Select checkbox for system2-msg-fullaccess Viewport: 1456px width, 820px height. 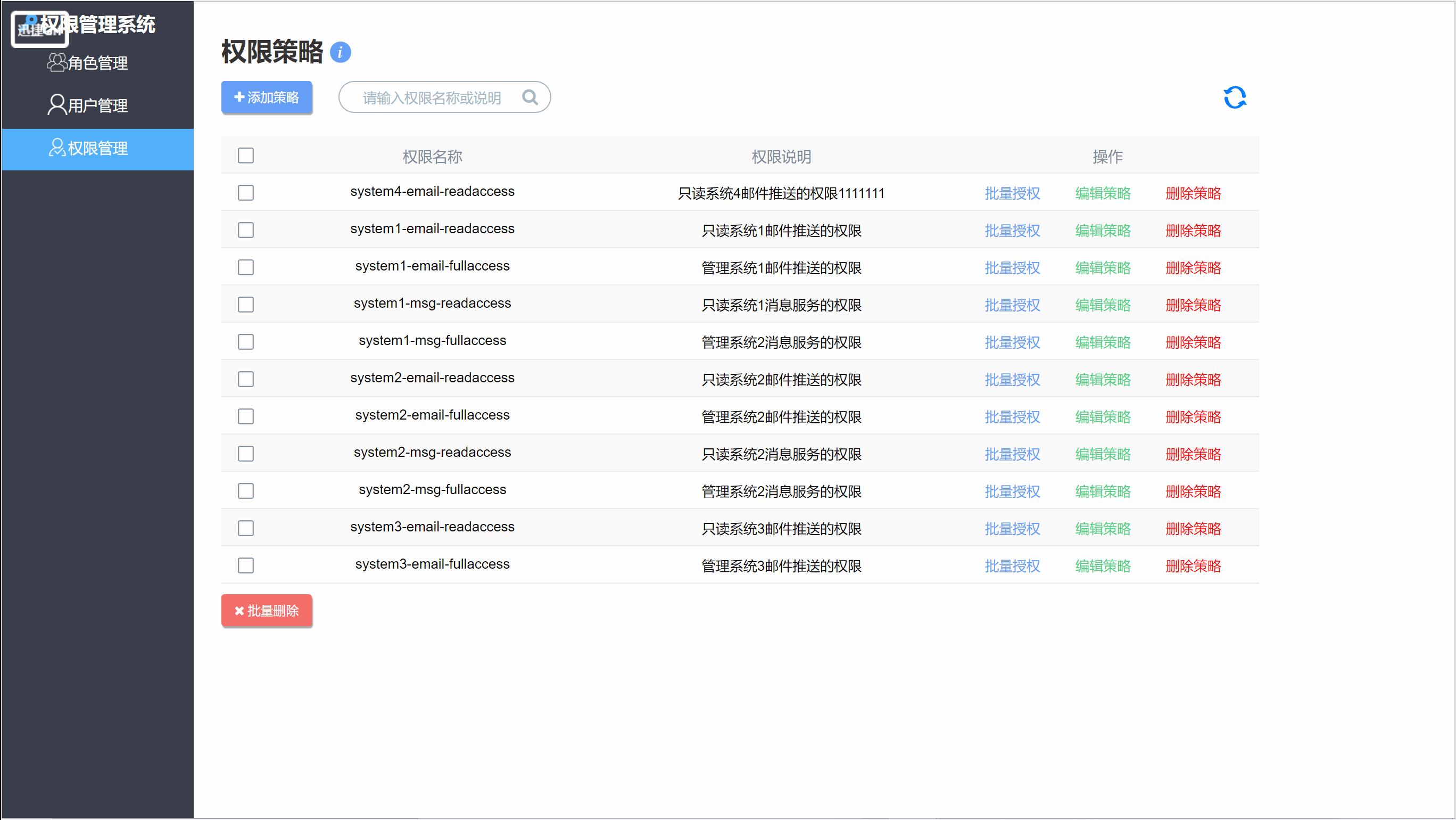coord(246,491)
